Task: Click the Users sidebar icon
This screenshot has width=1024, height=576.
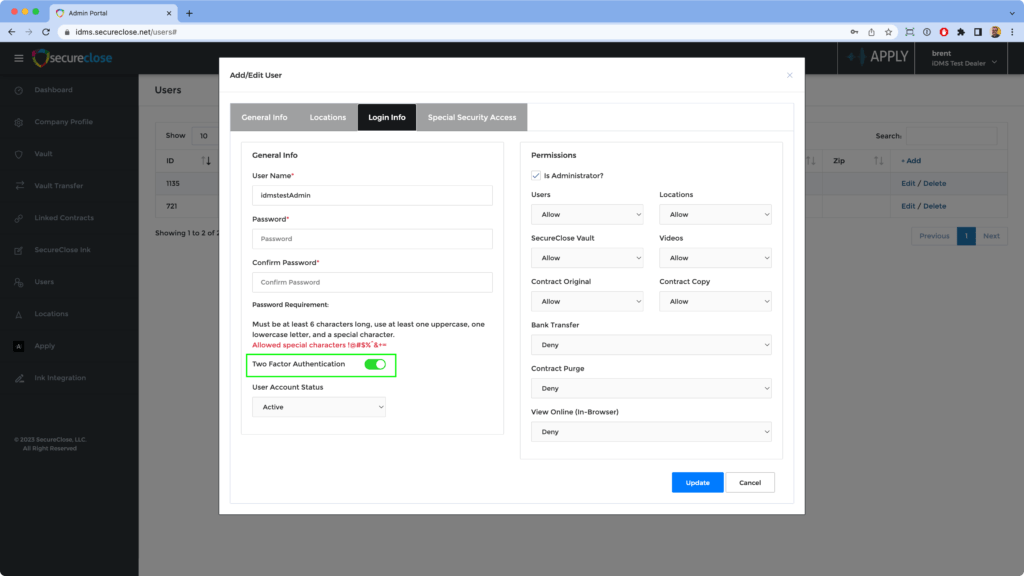Action: click(19, 282)
